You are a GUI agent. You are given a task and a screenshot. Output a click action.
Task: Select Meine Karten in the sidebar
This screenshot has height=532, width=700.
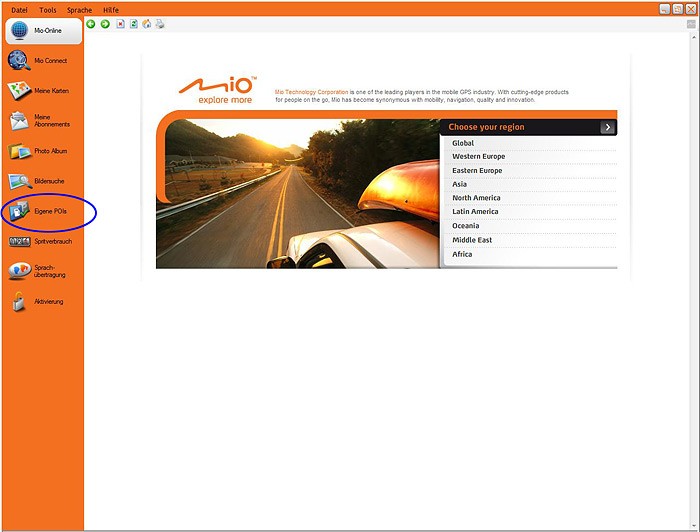coord(42,91)
